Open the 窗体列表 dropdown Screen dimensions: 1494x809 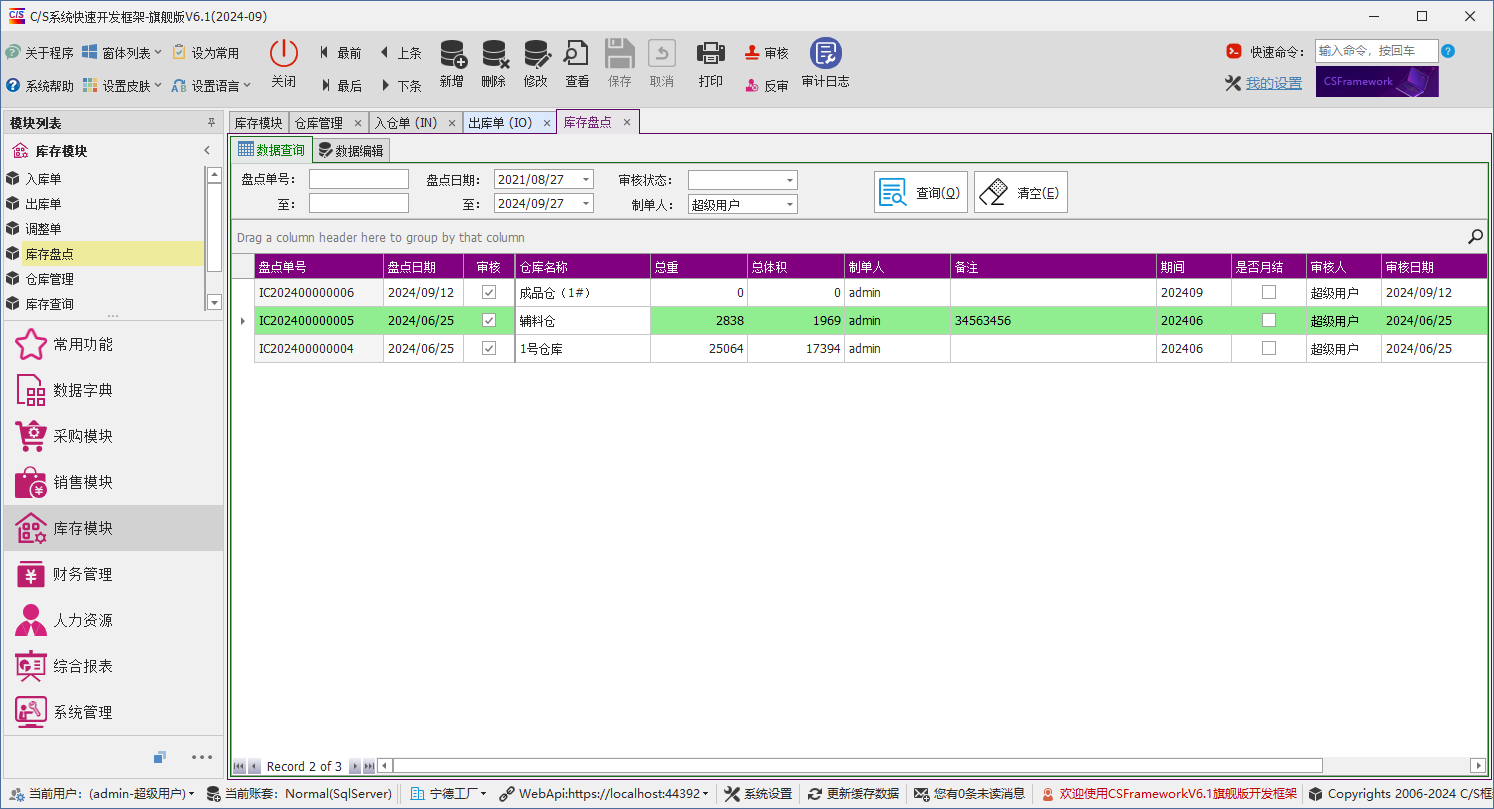122,53
